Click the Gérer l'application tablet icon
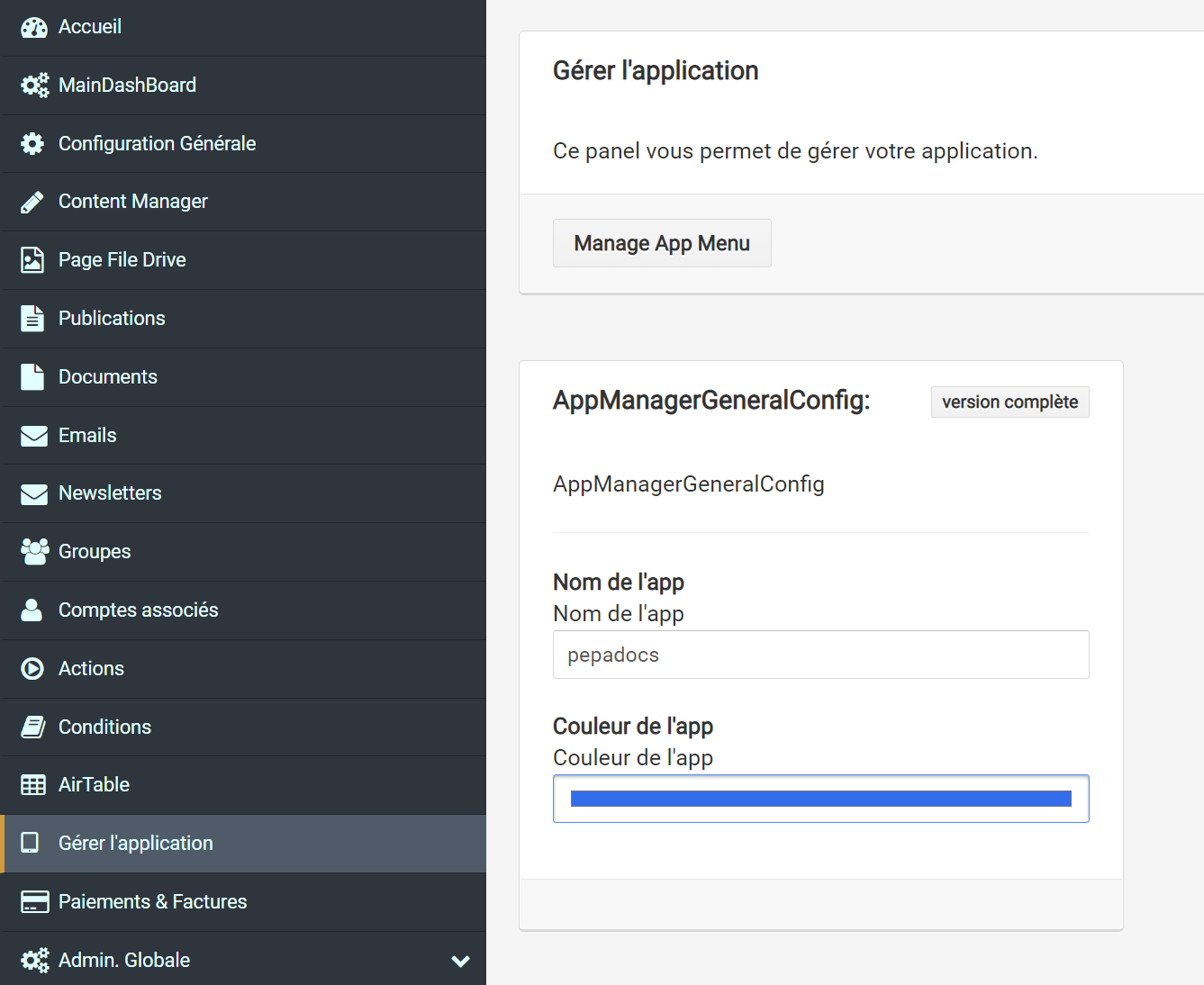This screenshot has width=1204, height=985. (30, 843)
